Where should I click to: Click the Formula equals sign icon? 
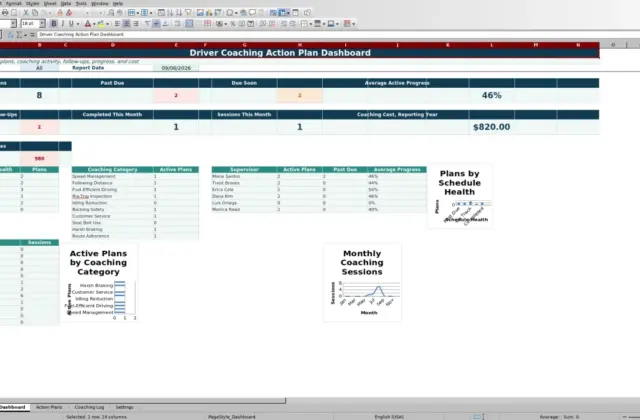point(32,35)
